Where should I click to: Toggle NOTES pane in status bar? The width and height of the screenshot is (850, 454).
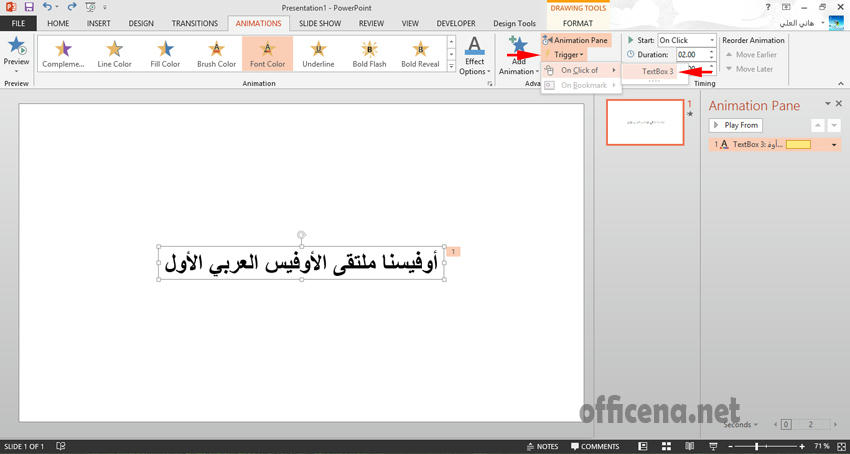[x=543, y=446]
